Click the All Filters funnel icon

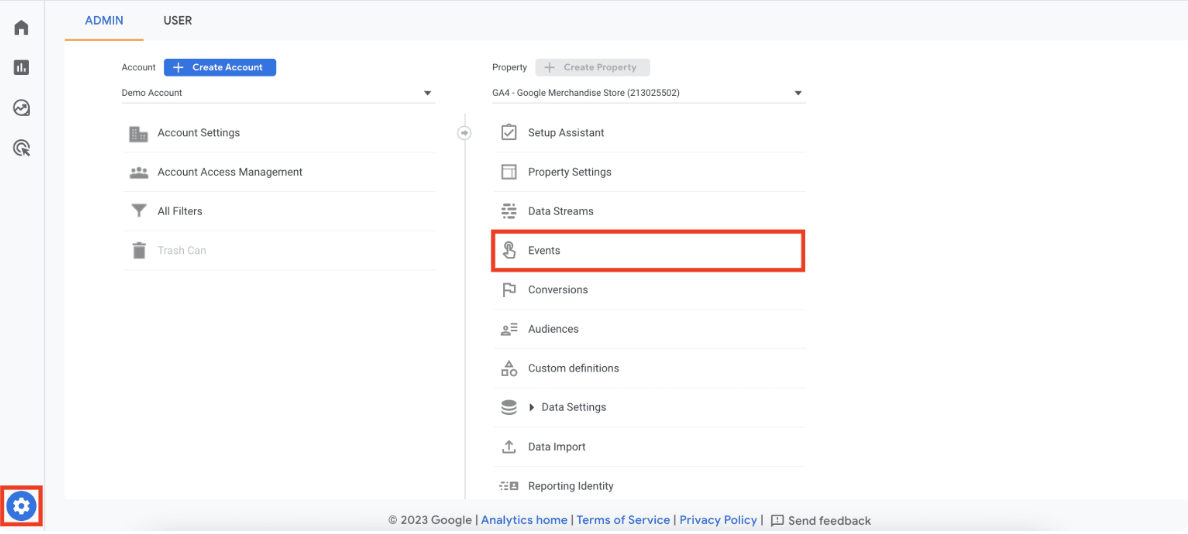139,211
